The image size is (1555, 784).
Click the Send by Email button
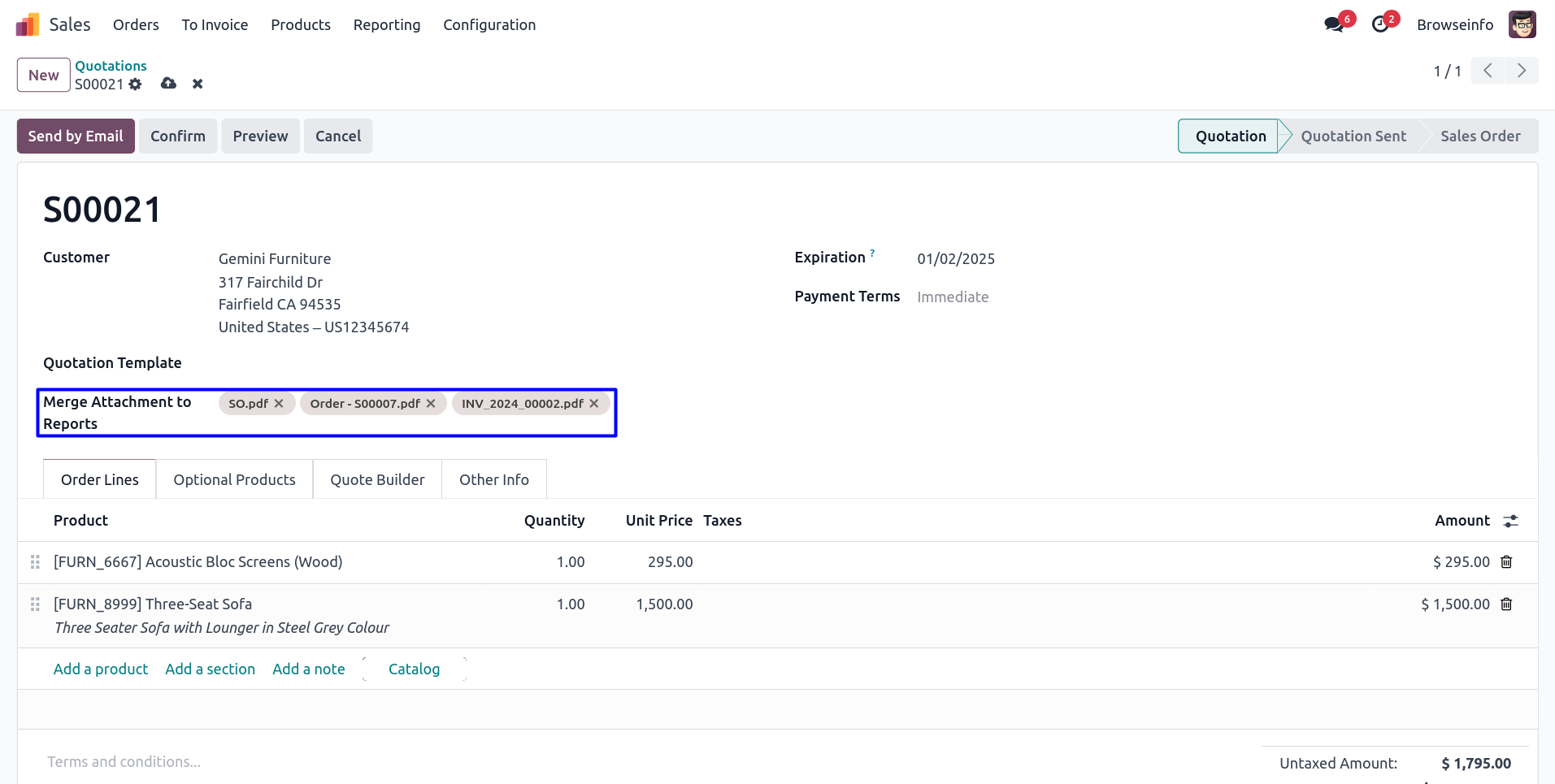pyautogui.click(x=76, y=136)
